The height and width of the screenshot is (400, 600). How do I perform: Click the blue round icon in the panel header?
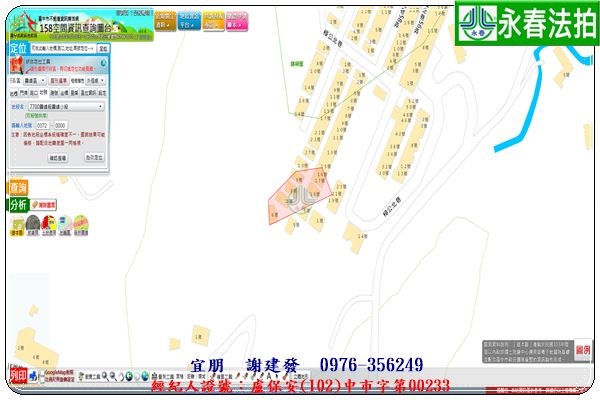[103, 62]
